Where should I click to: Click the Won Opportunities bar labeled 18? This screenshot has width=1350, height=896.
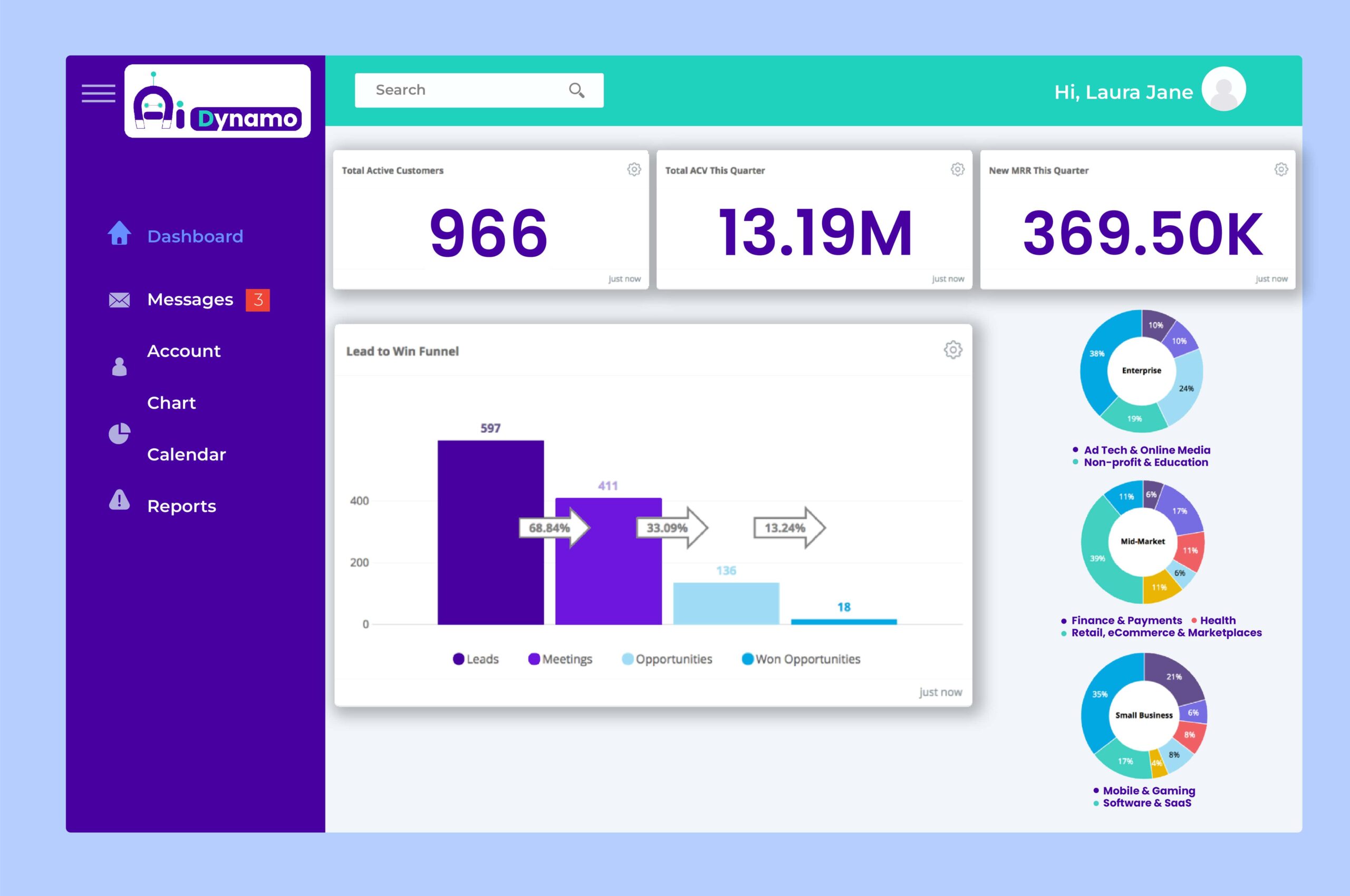[844, 622]
